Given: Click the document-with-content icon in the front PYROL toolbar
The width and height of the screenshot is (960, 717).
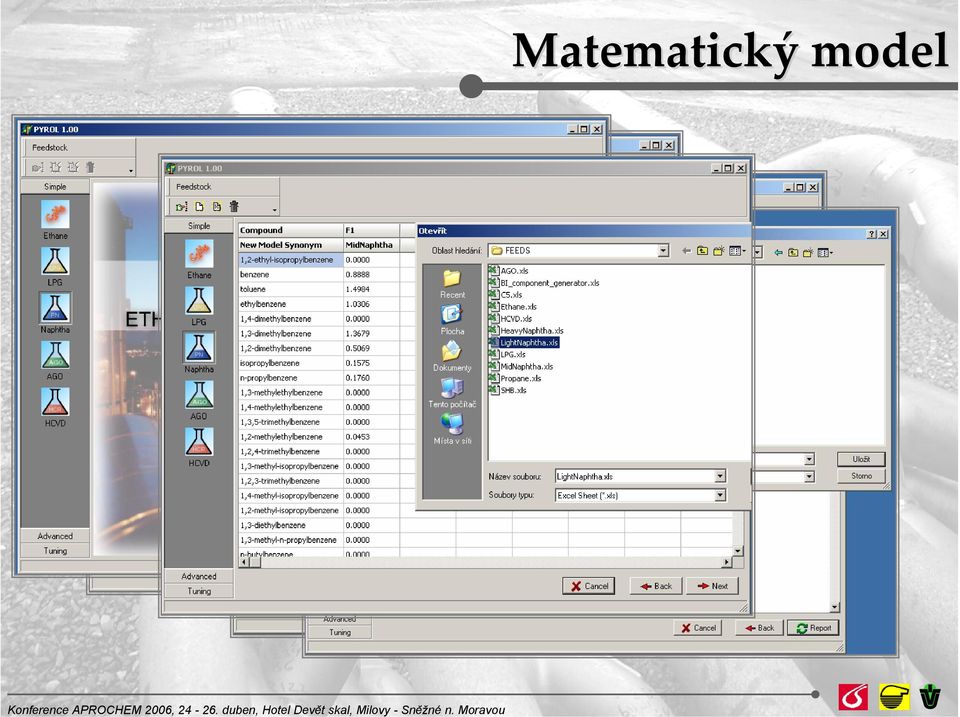Looking at the screenshot, I should click(216, 207).
